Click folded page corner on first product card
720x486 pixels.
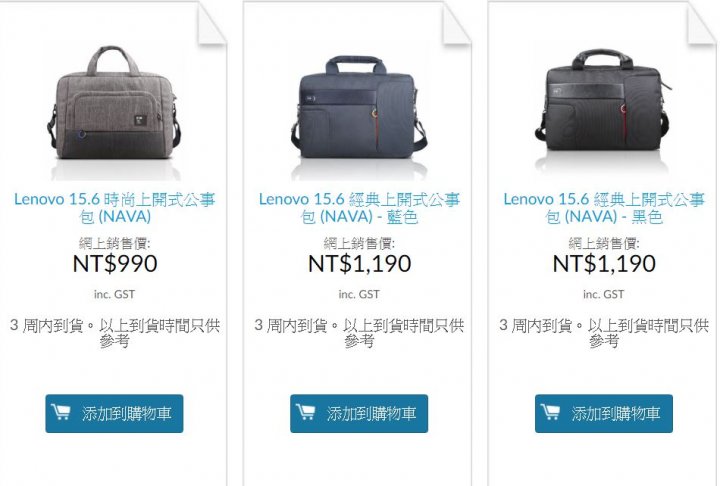[212, 23]
